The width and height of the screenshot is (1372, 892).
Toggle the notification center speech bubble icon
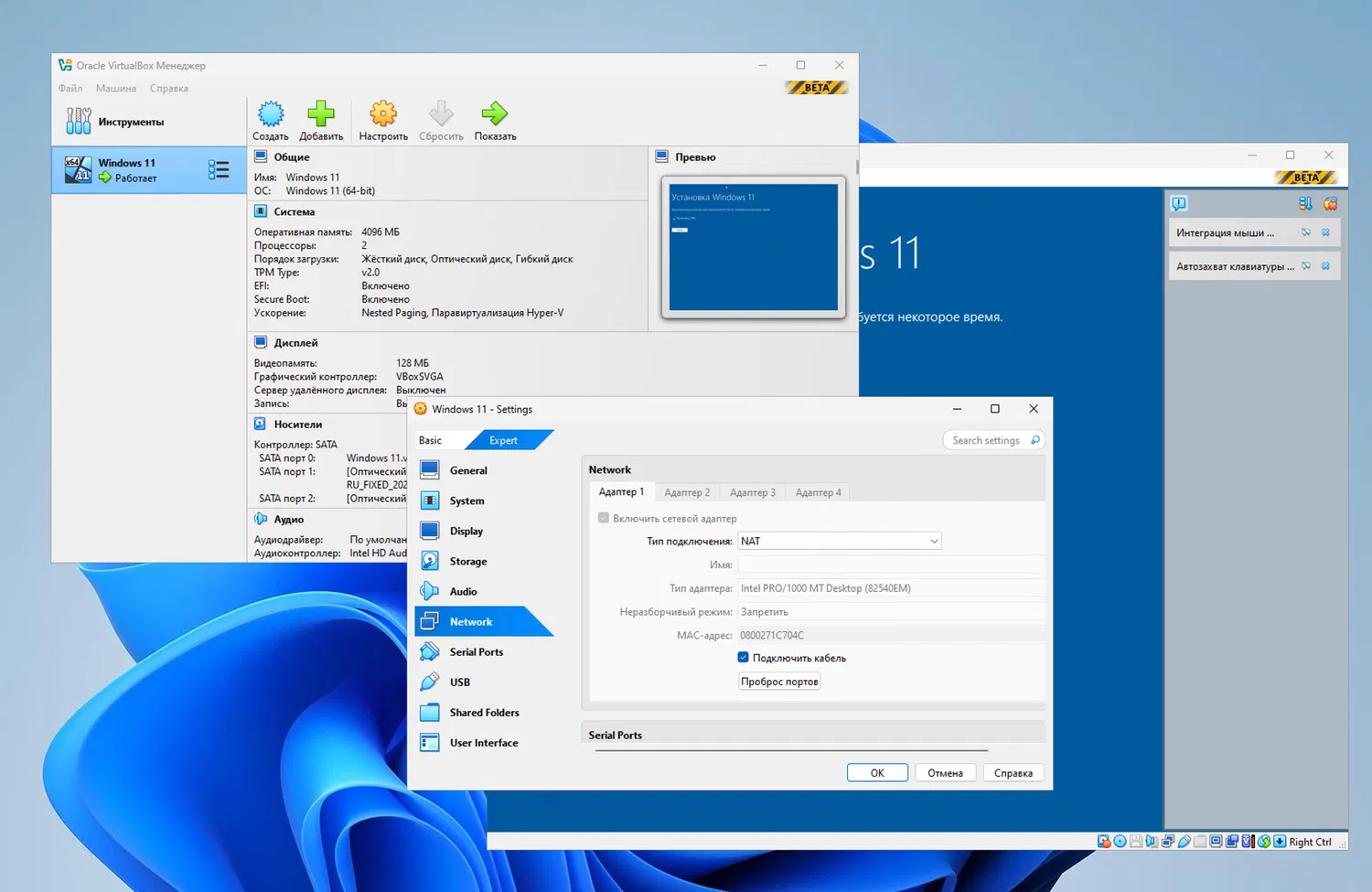(1179, 203)
